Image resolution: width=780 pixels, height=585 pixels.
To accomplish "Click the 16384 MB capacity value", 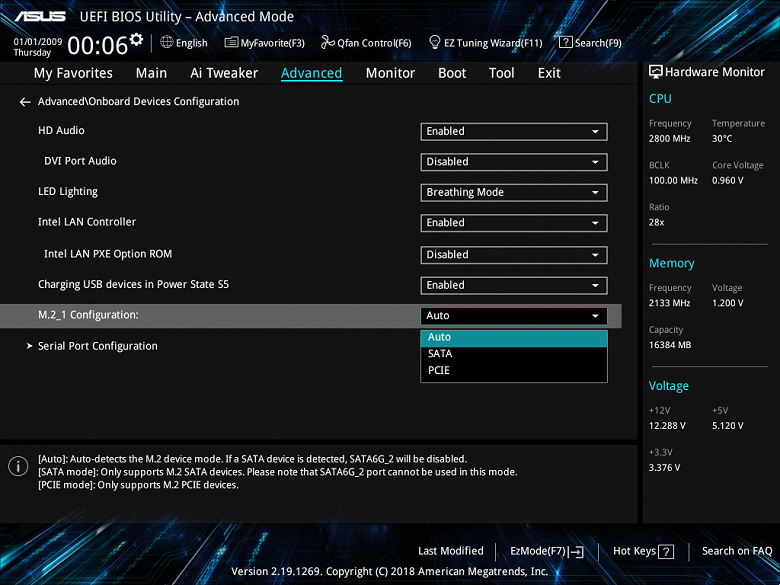I will pos(670,345).
